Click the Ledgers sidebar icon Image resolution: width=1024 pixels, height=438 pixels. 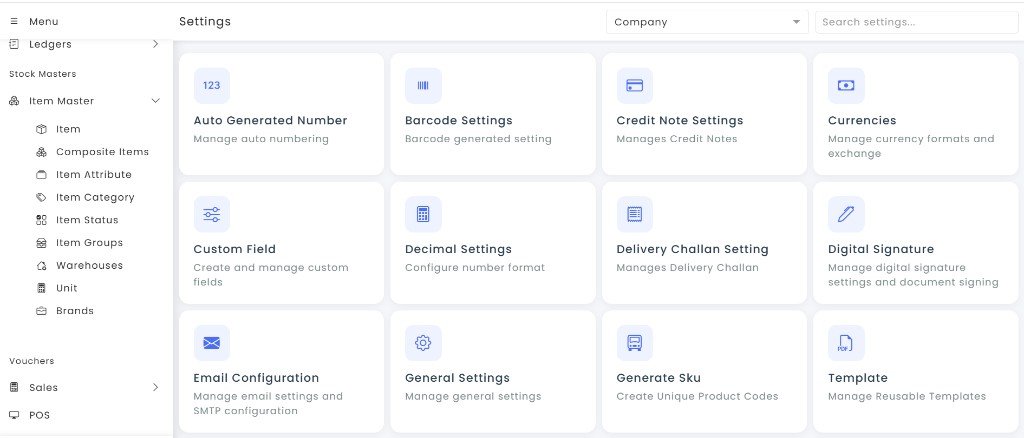click(x=14, y=44)
